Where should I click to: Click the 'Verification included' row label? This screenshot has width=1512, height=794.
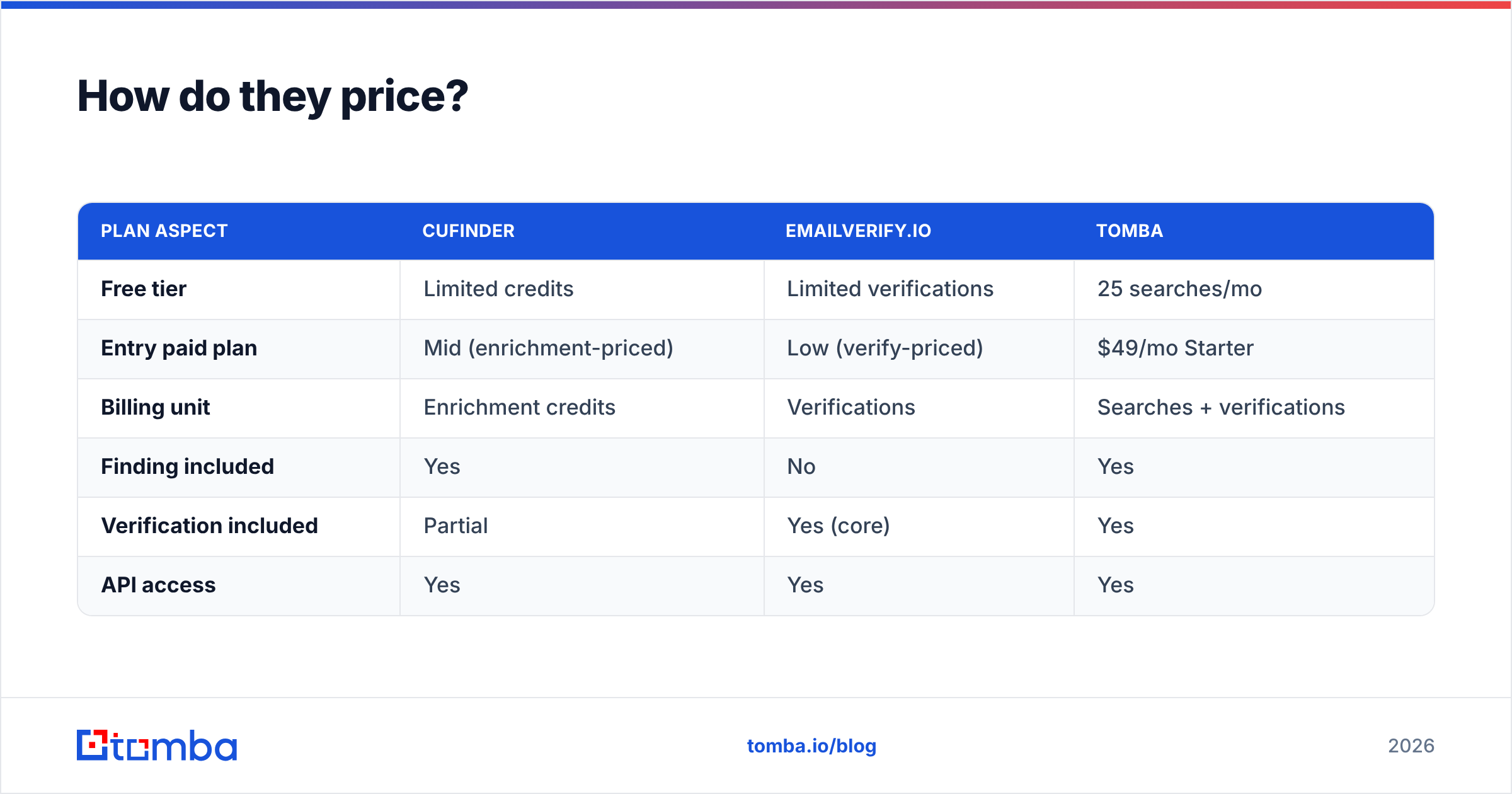[209, 526]
